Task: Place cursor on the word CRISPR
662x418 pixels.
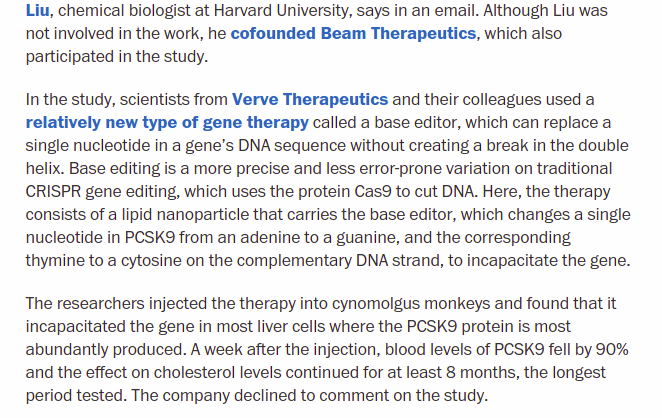Action: (x=53, y=192)
